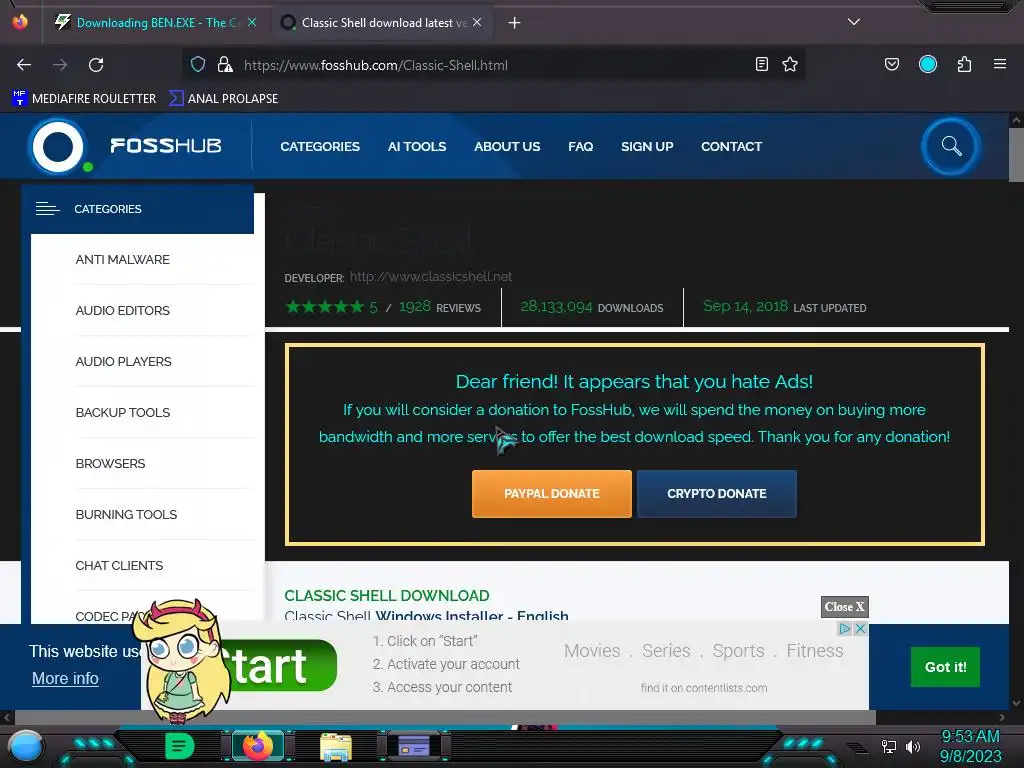Bookmark this page with the star icon
Viewport: 1024px width, 768px height.
click(790, 64)
